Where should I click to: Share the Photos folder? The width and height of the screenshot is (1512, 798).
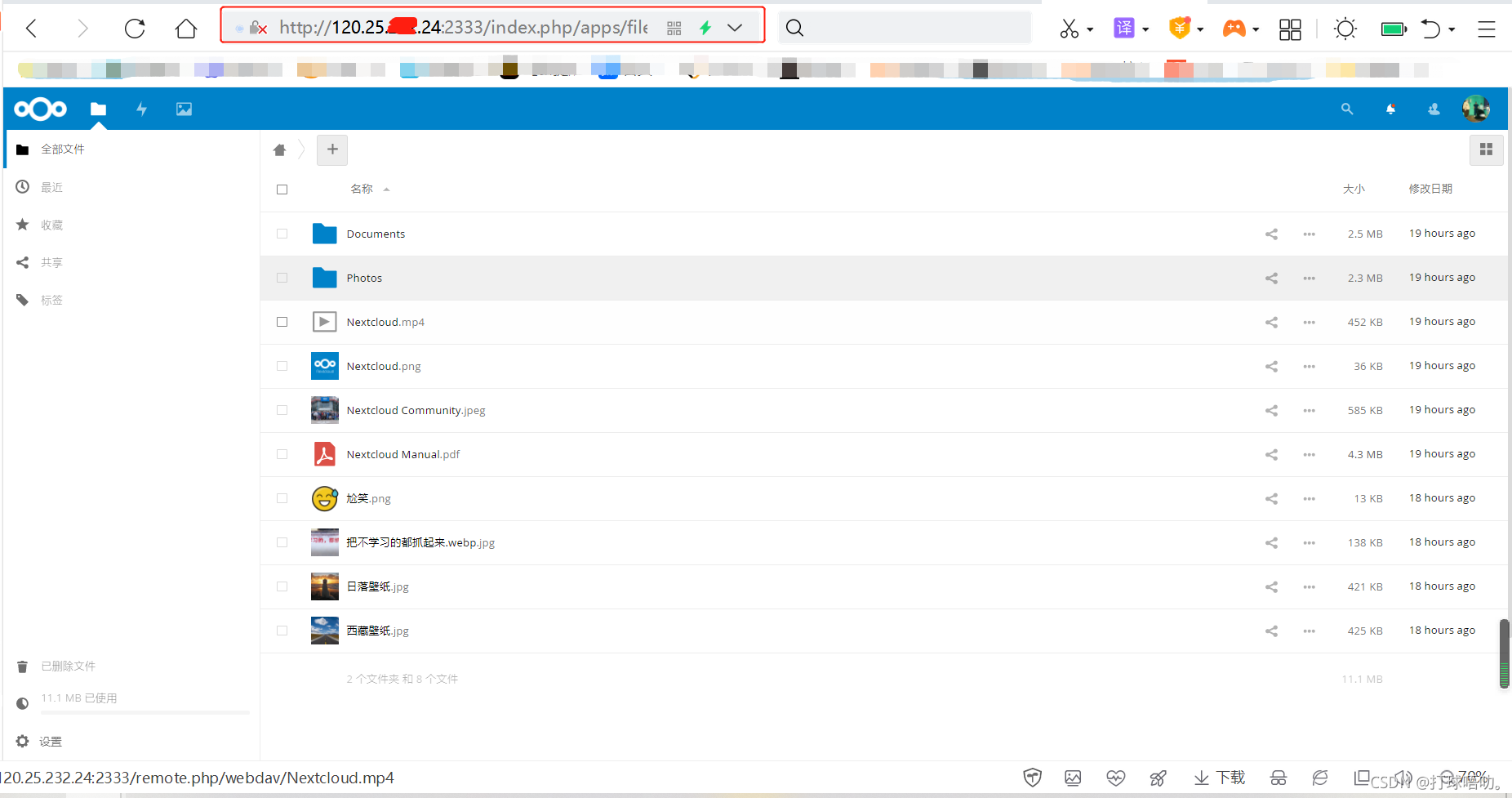[x=1271, y=279]
